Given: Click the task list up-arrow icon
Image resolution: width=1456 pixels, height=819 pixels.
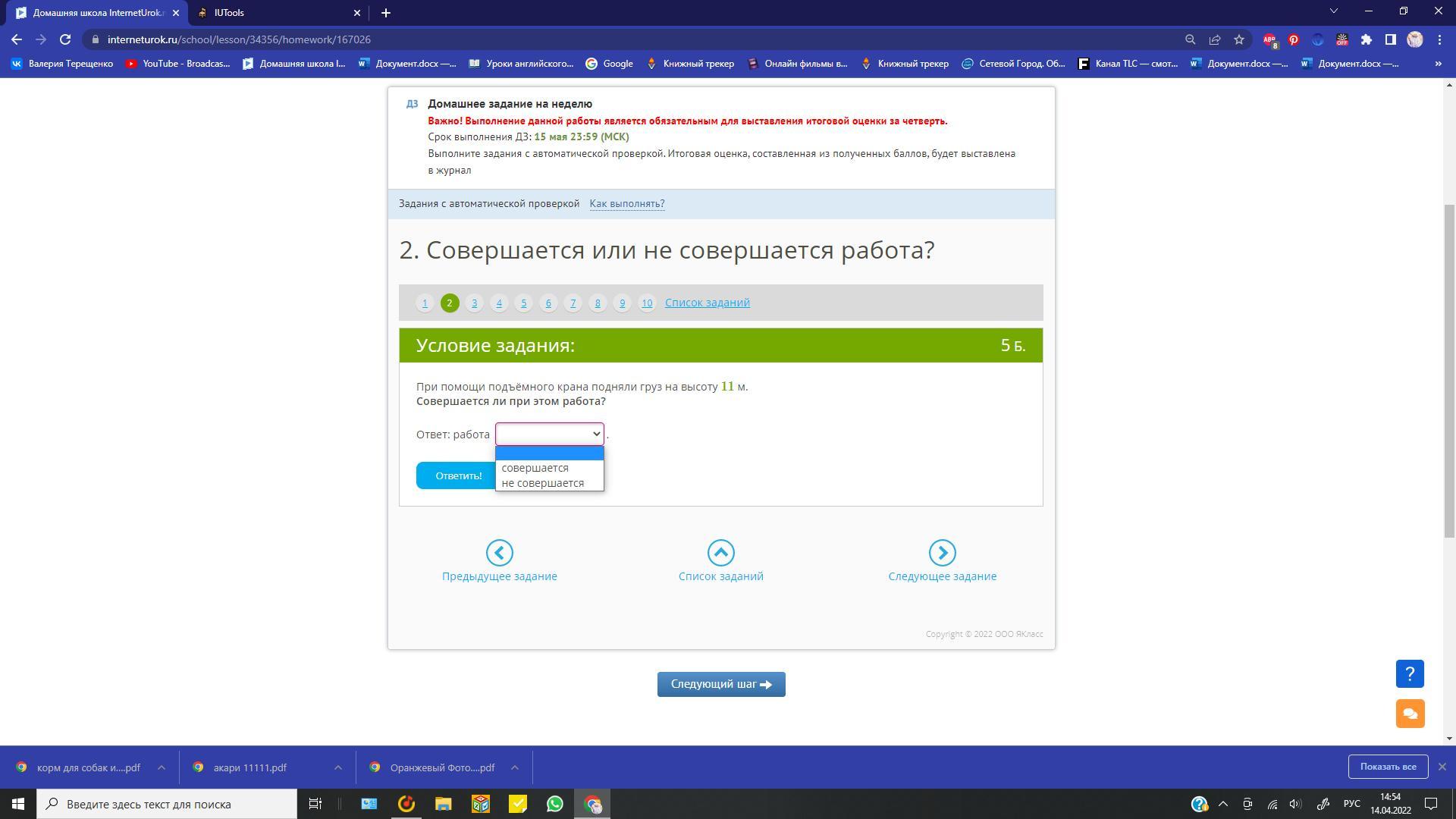Looking at the screenshot, I should [x=720, y=553].
